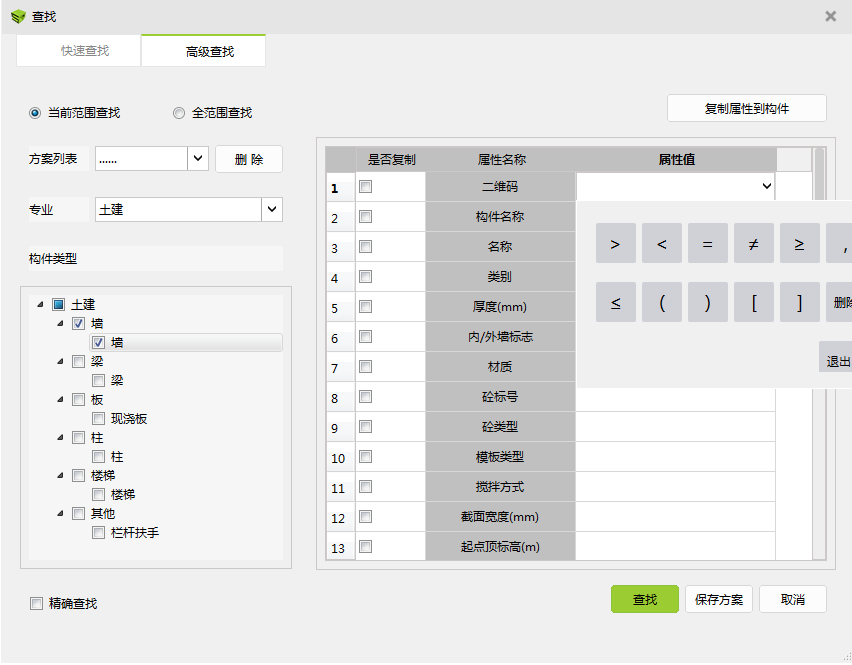Tick the copy checkbox for 材质 row
Image resolution: width=852 pixels, height=665 pixels.
click(366, 367)
